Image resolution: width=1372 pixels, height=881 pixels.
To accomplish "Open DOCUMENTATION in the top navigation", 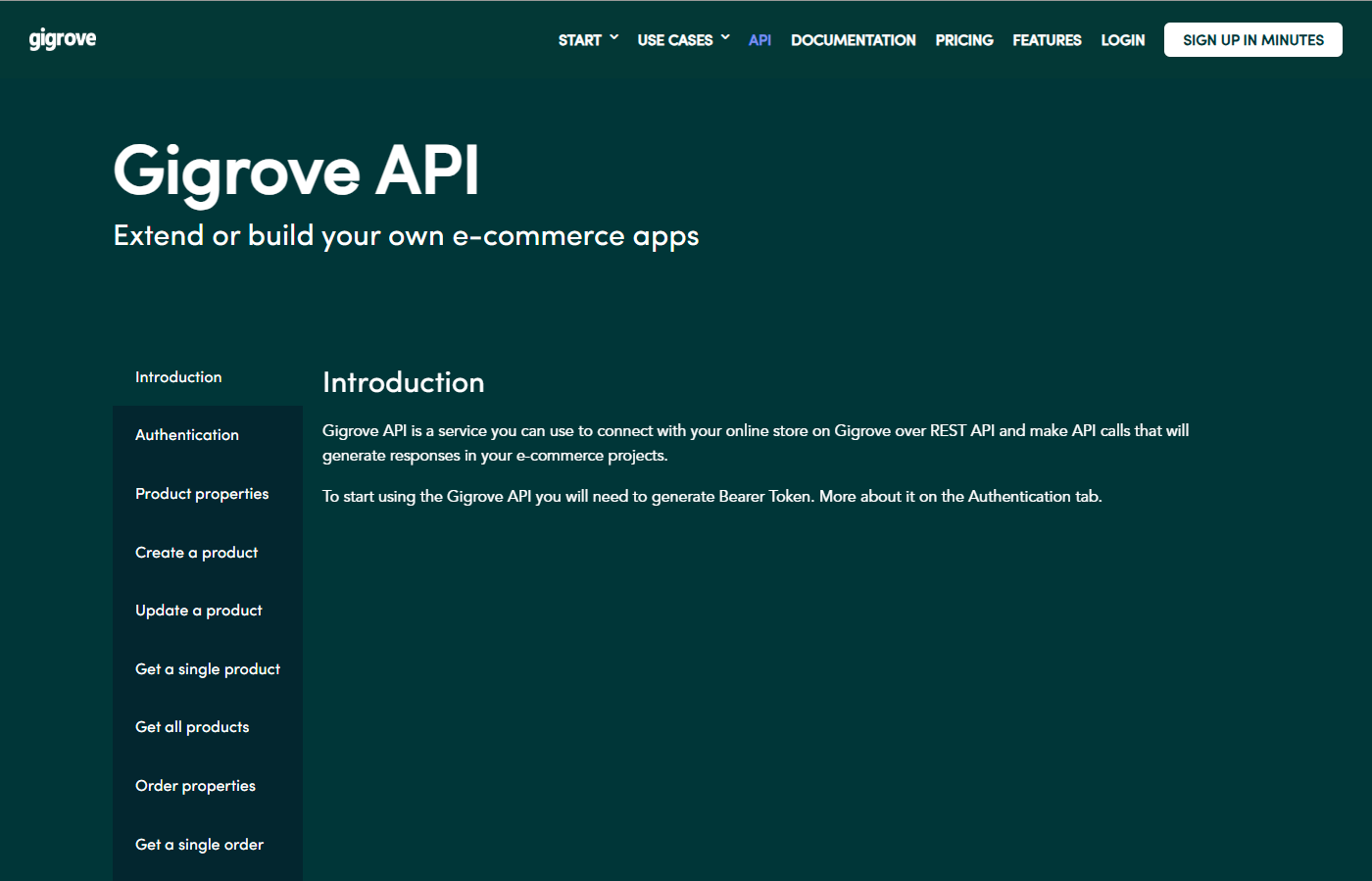I will (854, 40).
